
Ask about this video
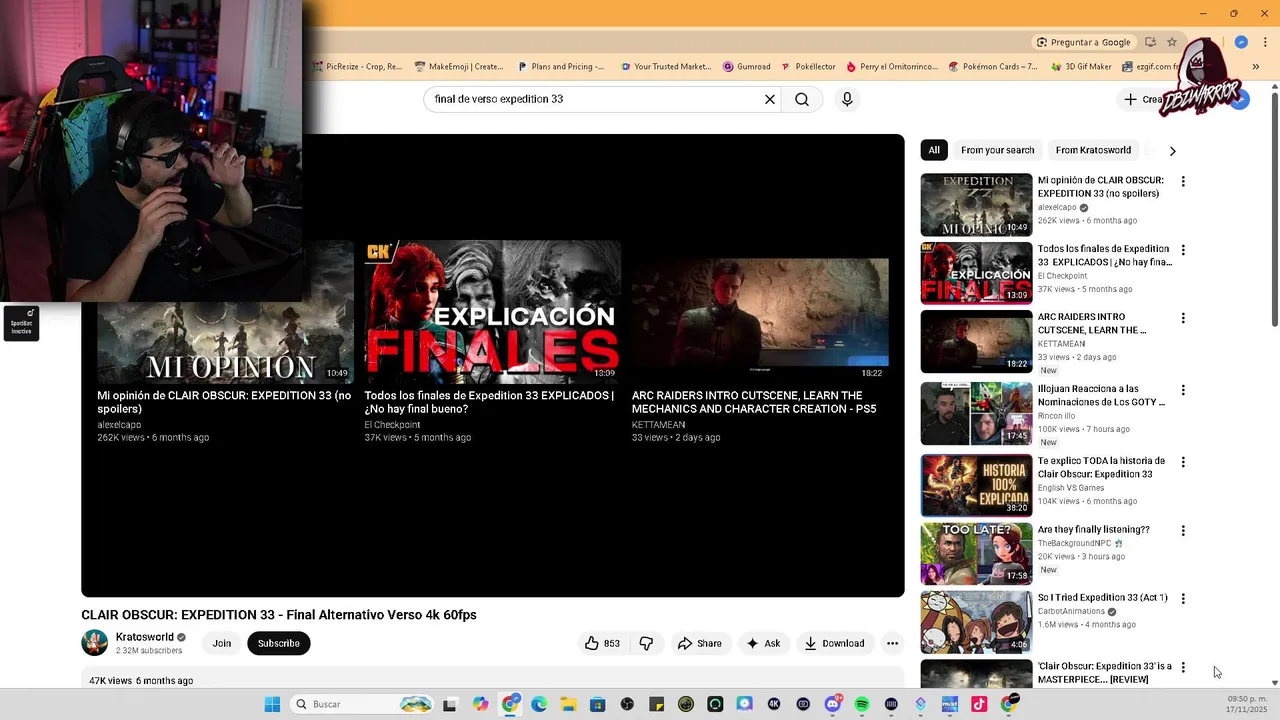763,643
